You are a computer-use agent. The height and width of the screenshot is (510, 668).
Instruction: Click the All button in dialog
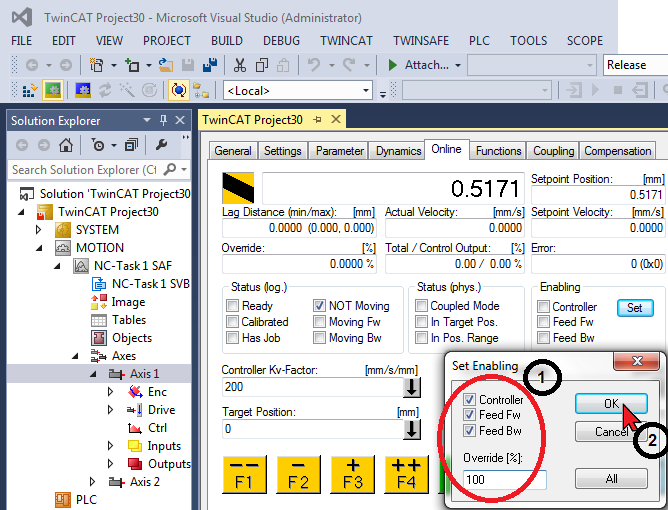tap(611, 479)
